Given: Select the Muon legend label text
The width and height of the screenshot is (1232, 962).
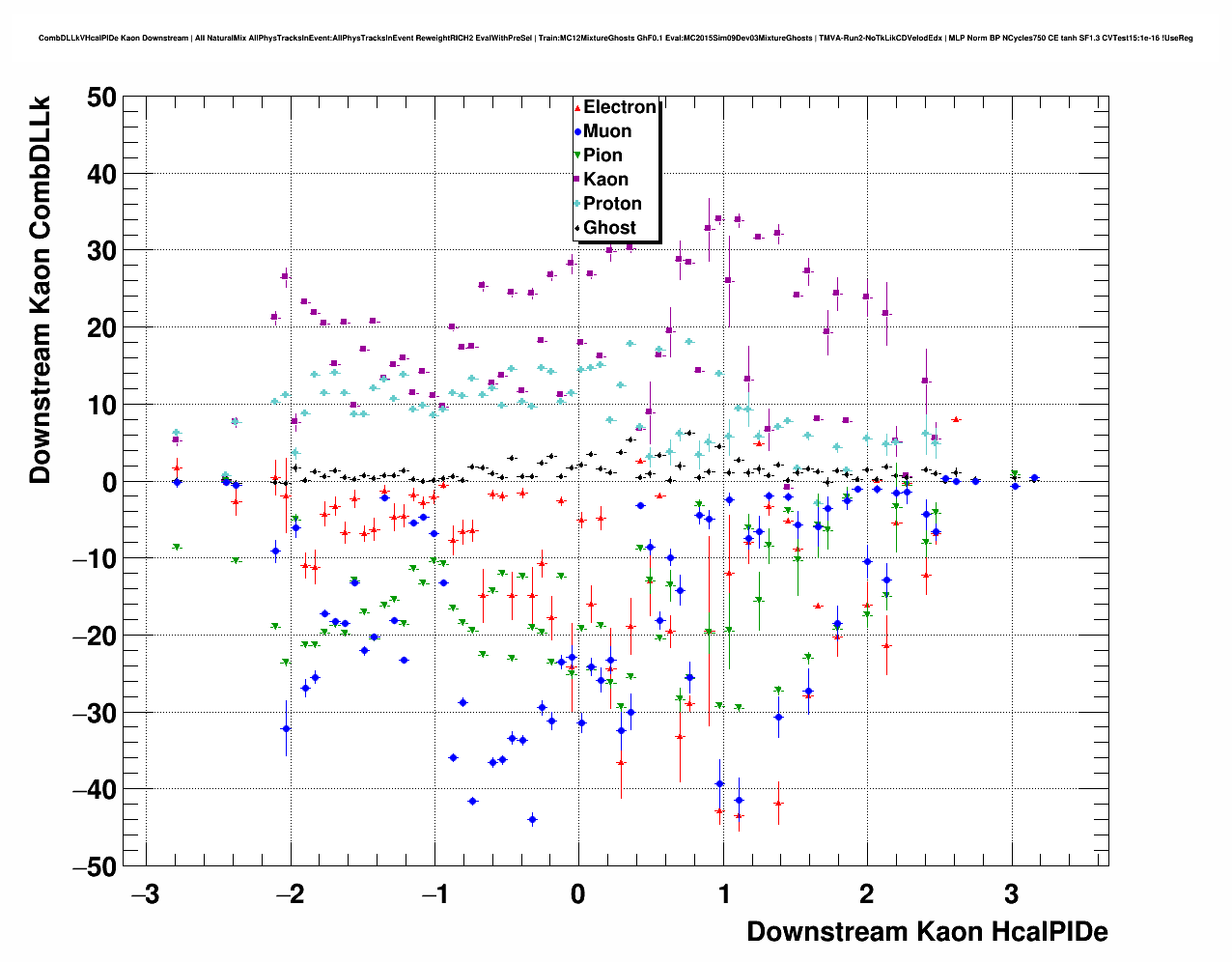Looking at the screenshot, I should point(607,131).
